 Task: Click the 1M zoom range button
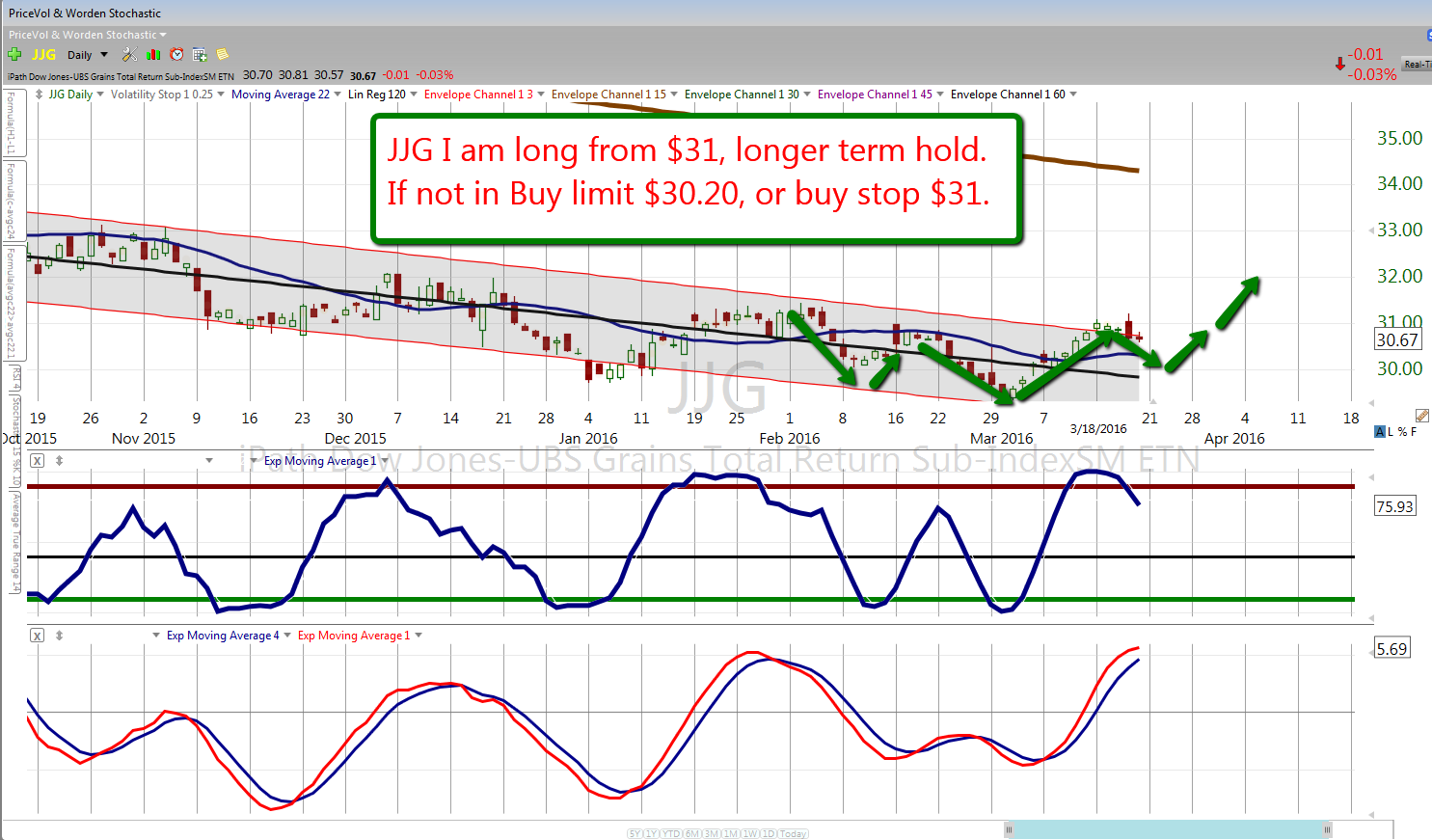coord(731,833)
